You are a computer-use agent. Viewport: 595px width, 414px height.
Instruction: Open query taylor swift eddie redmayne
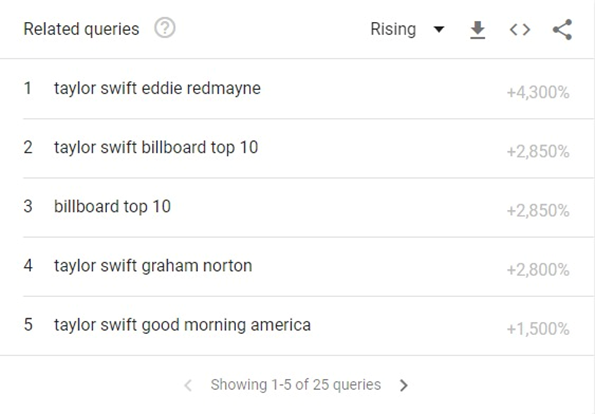(157, 88)
